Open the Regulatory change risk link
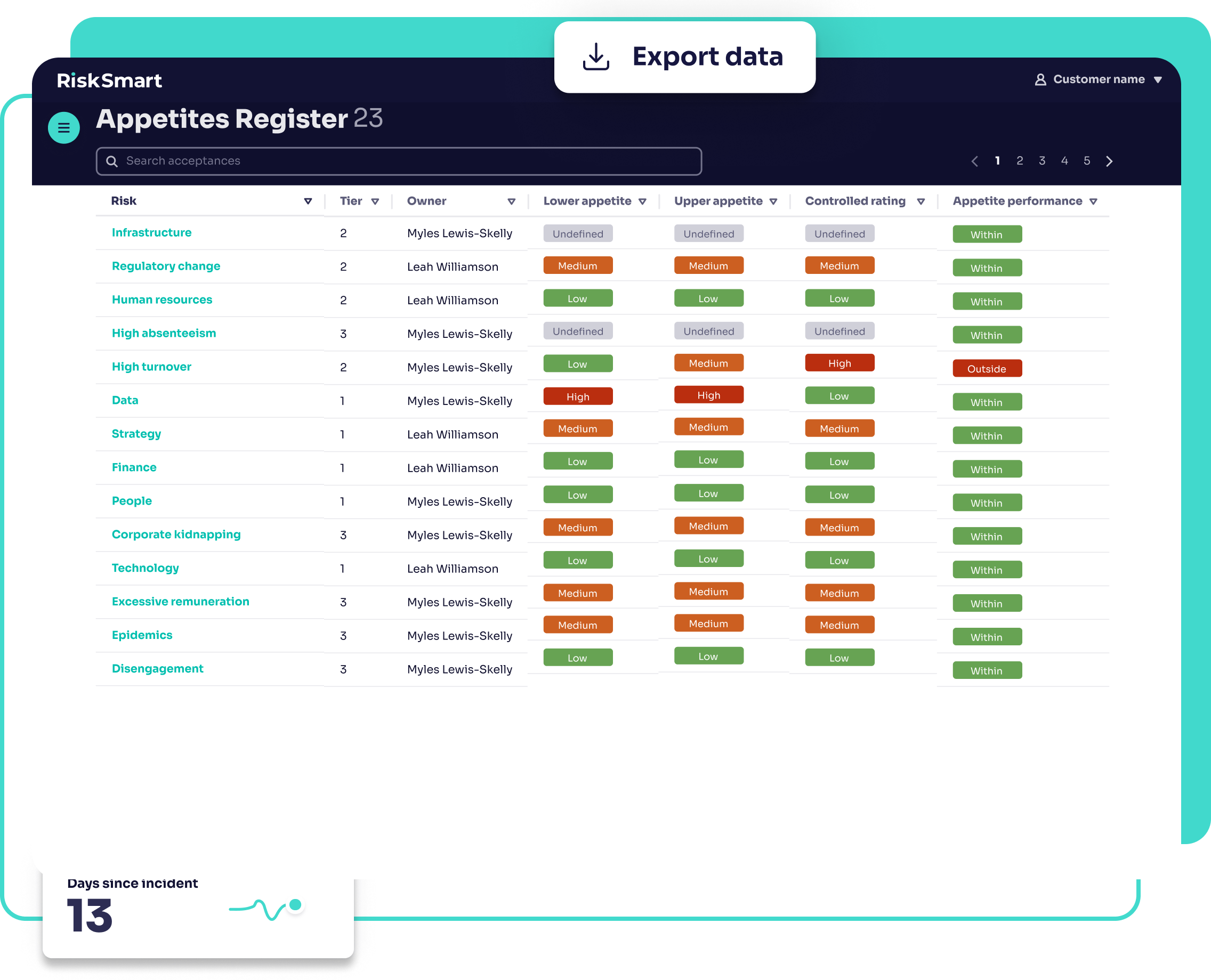This screenshot has width=1211, height=980. coord(165,266)
